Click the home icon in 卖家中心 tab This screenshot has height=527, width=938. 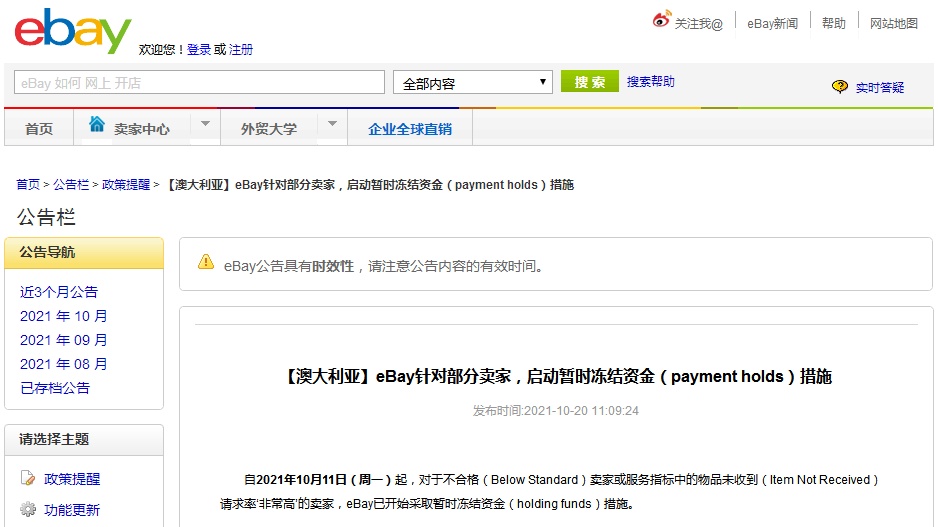pos(97,124)
